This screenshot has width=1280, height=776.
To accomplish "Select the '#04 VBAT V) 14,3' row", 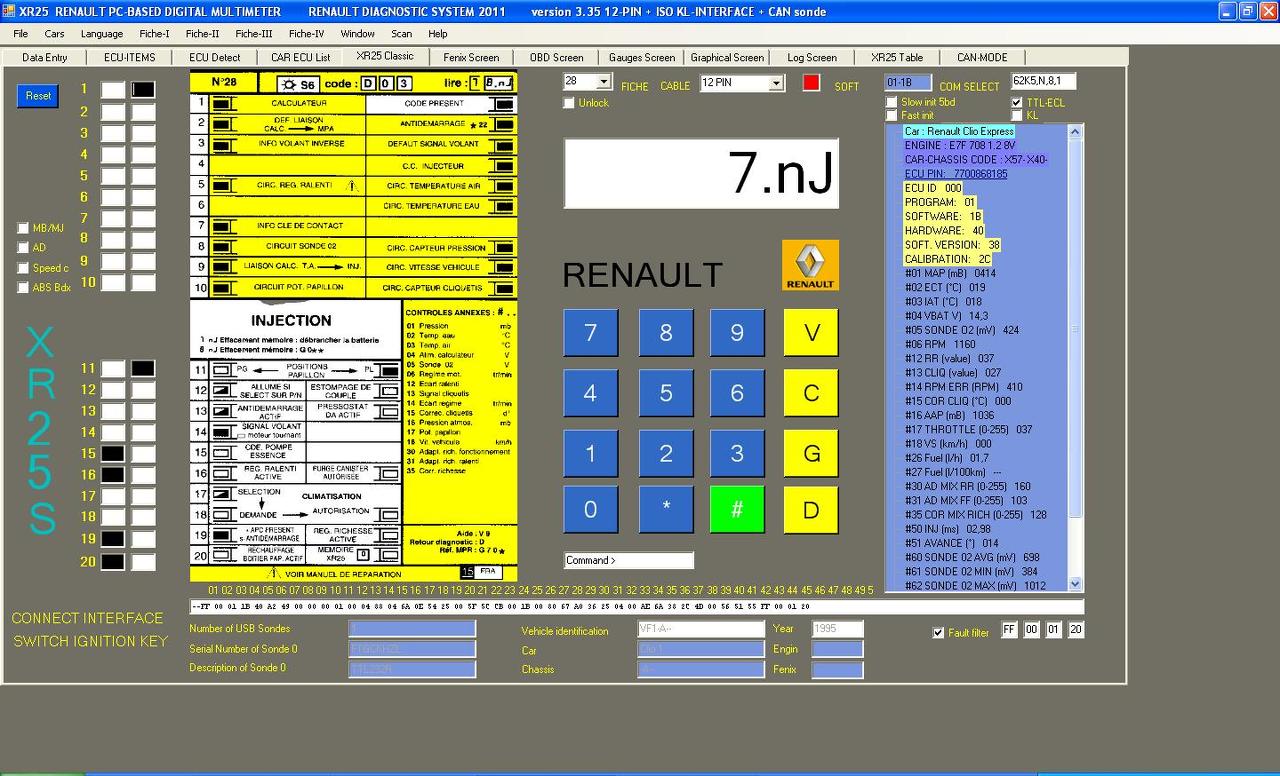I will tap(946, 316).
